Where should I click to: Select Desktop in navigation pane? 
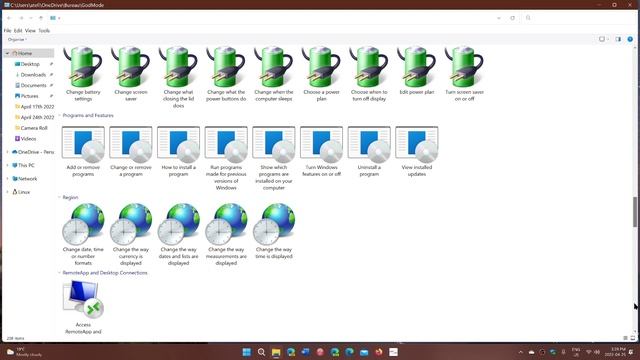(30, 64)
